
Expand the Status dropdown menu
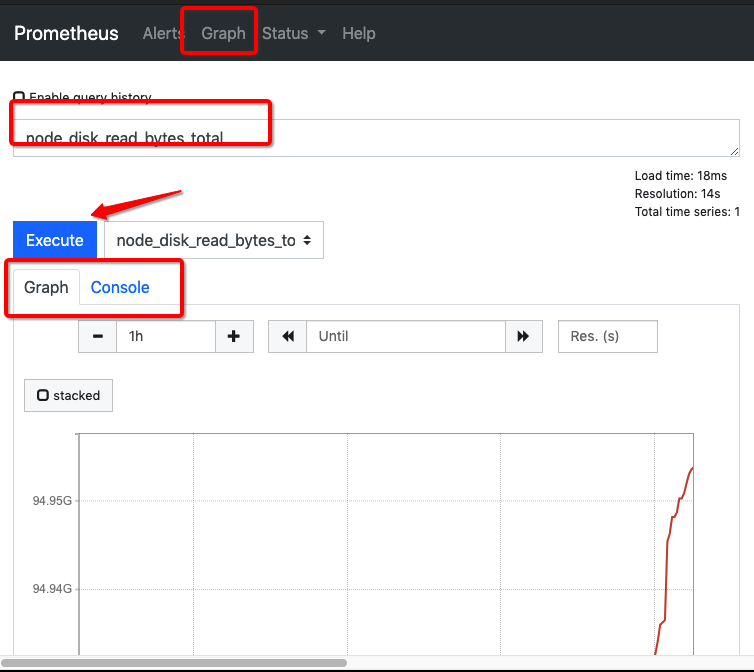pyautogui.click(x=293, y=33)
